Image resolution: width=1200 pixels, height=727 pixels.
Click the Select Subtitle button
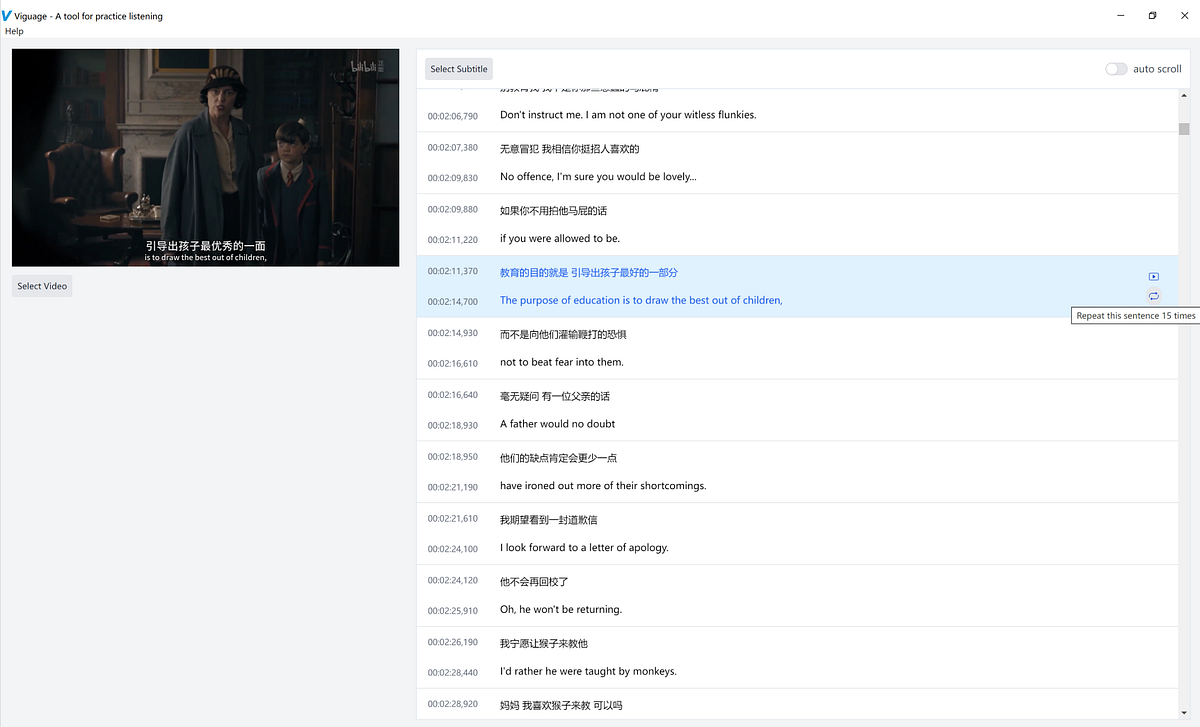tap(458, 68)
